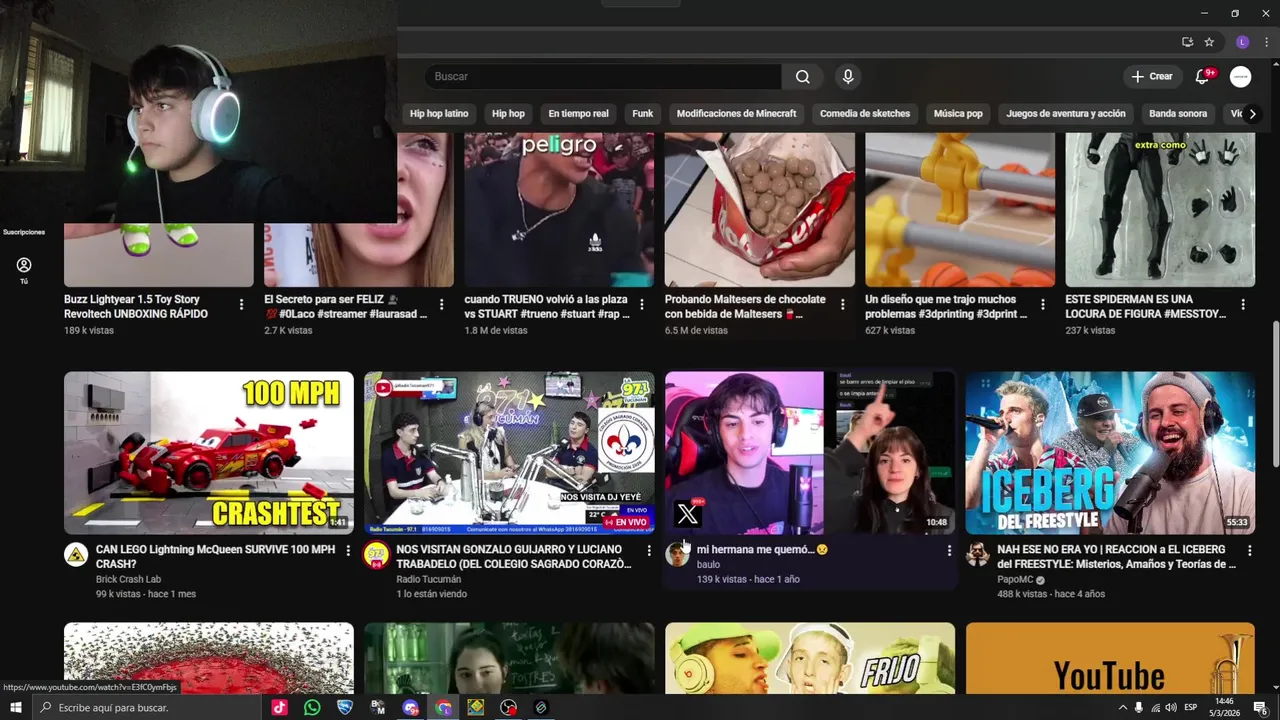
Task: Open options for Radio Tucumán live video
Action: click(x=649, y=551)
